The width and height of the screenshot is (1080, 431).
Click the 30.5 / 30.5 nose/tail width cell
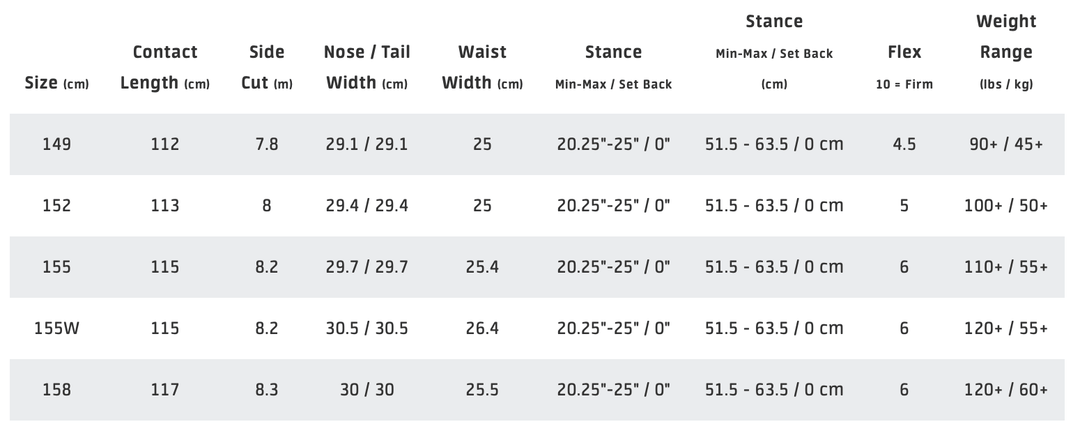(x=367, y=328)
